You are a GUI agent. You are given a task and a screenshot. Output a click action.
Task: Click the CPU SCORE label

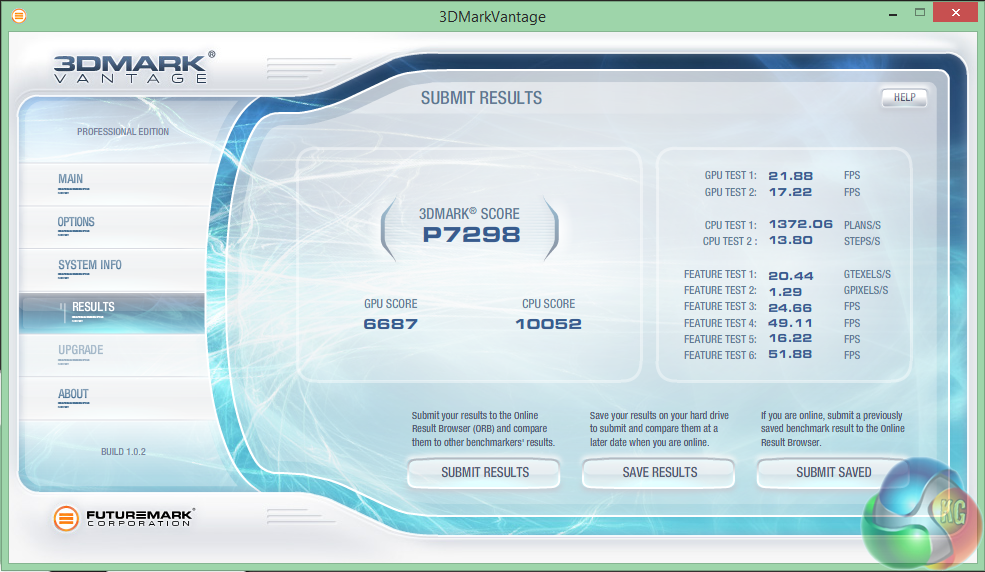548,304
